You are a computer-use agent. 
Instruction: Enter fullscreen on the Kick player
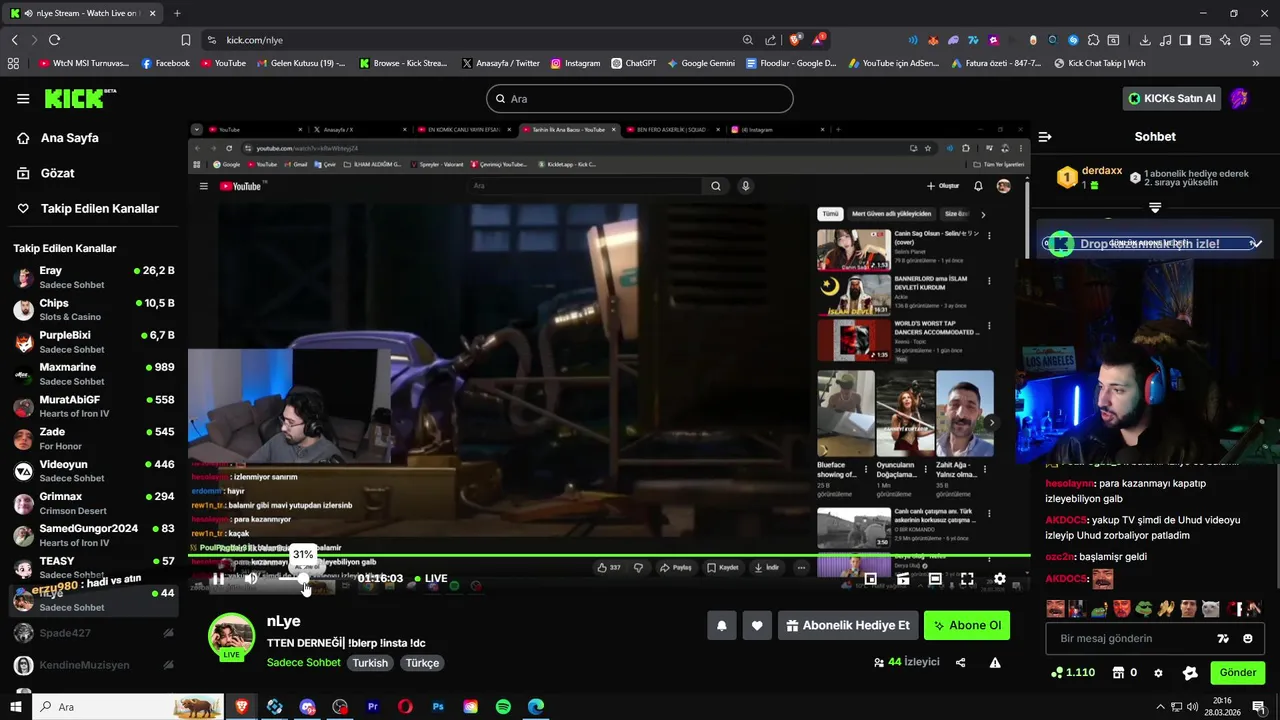coord(967,579)
